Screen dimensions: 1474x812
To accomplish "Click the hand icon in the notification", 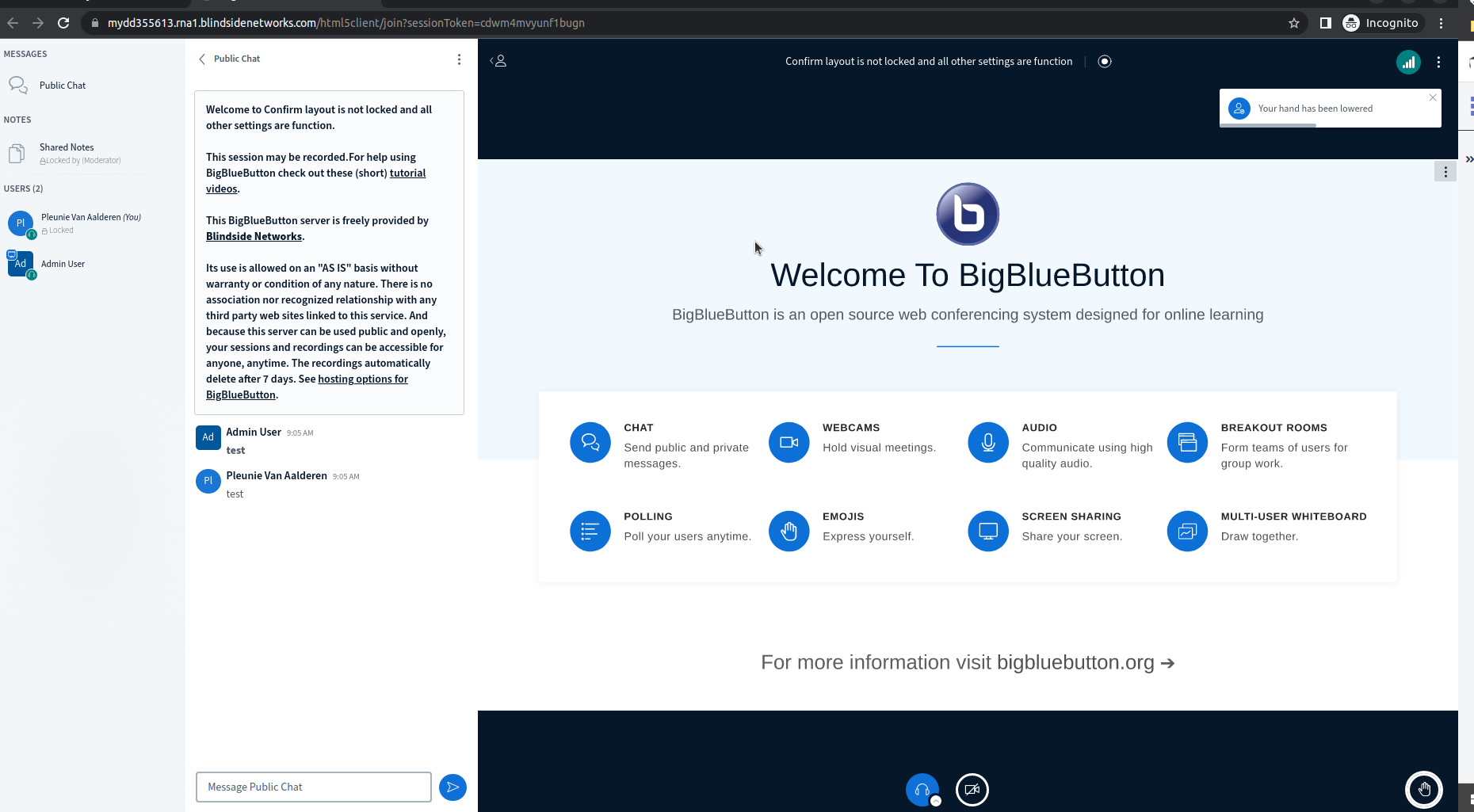I will tap(1239, 109).
